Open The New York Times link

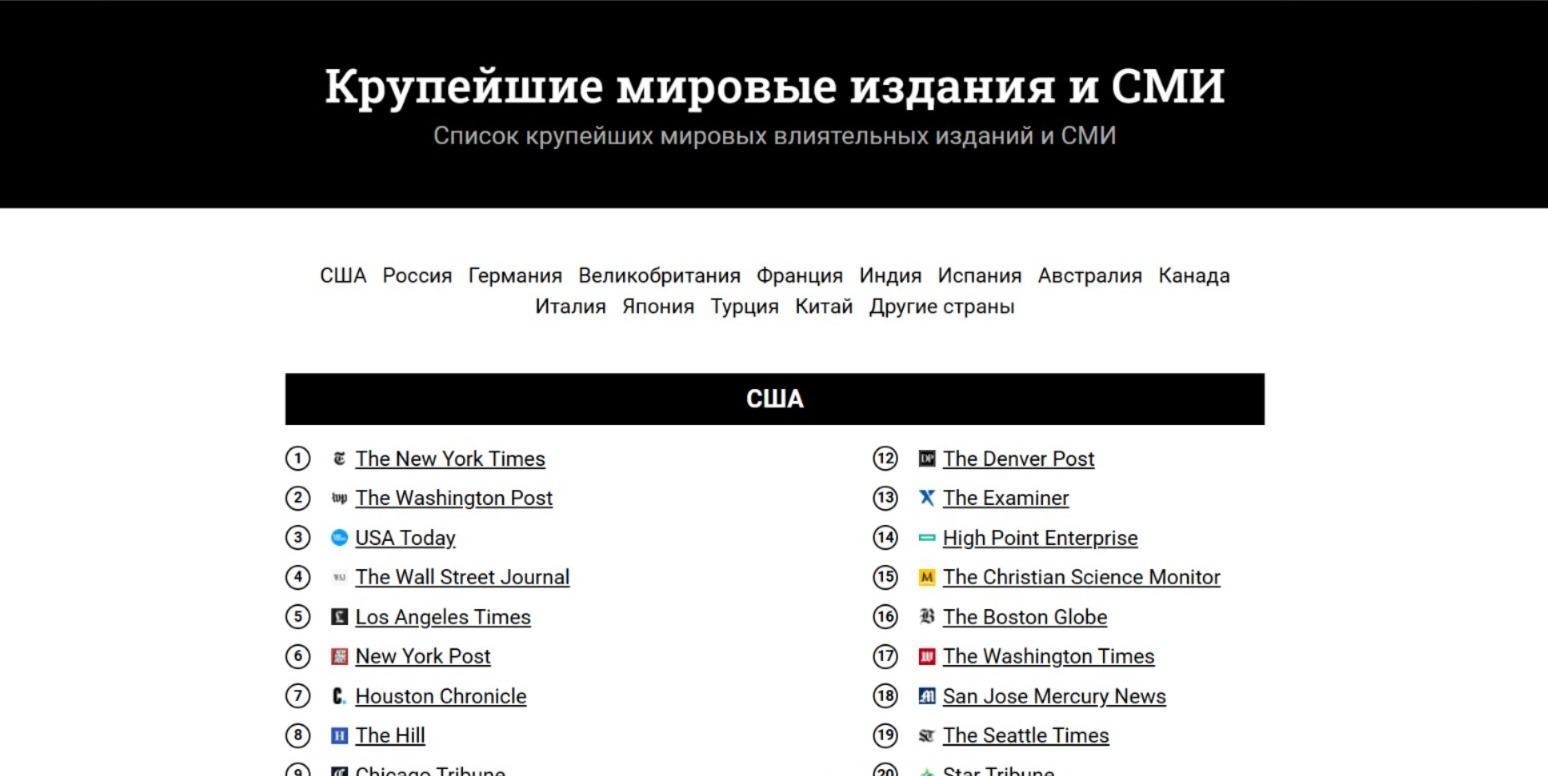click(449, 458)
